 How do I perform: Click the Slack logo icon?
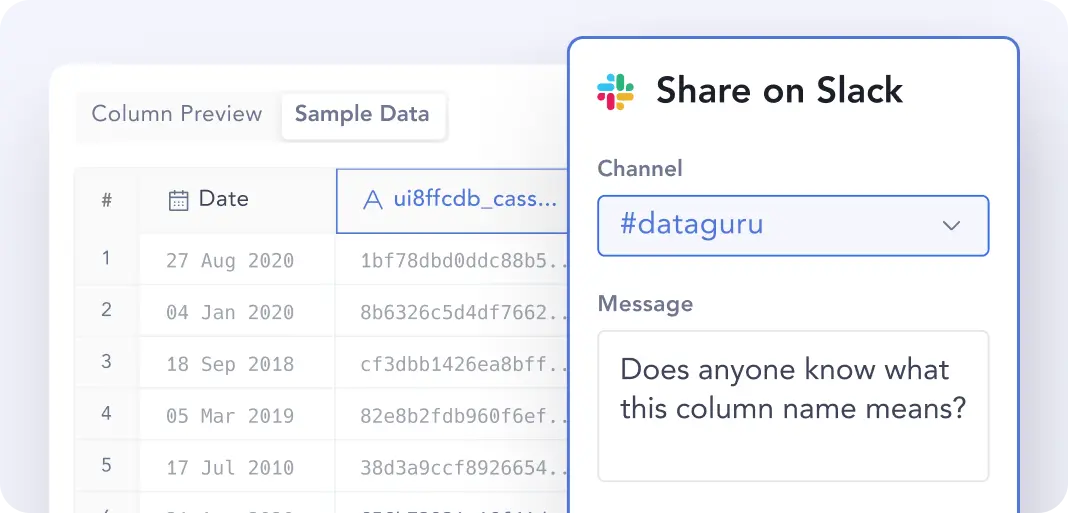616,91
